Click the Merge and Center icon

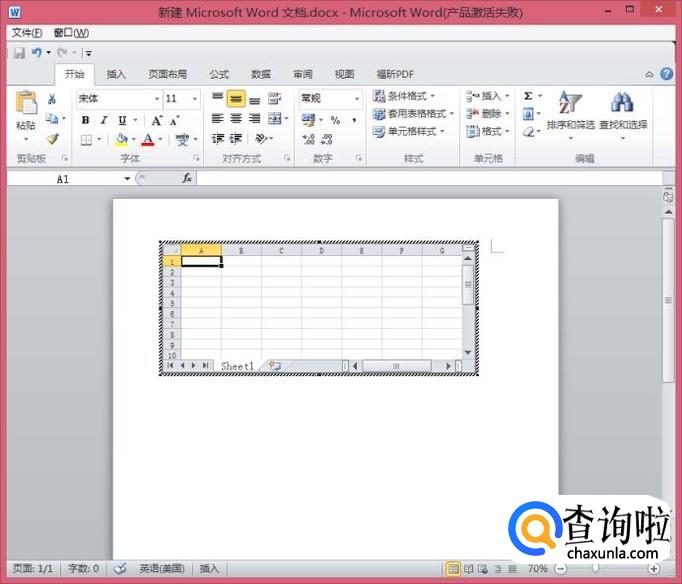tap(274, 119)
